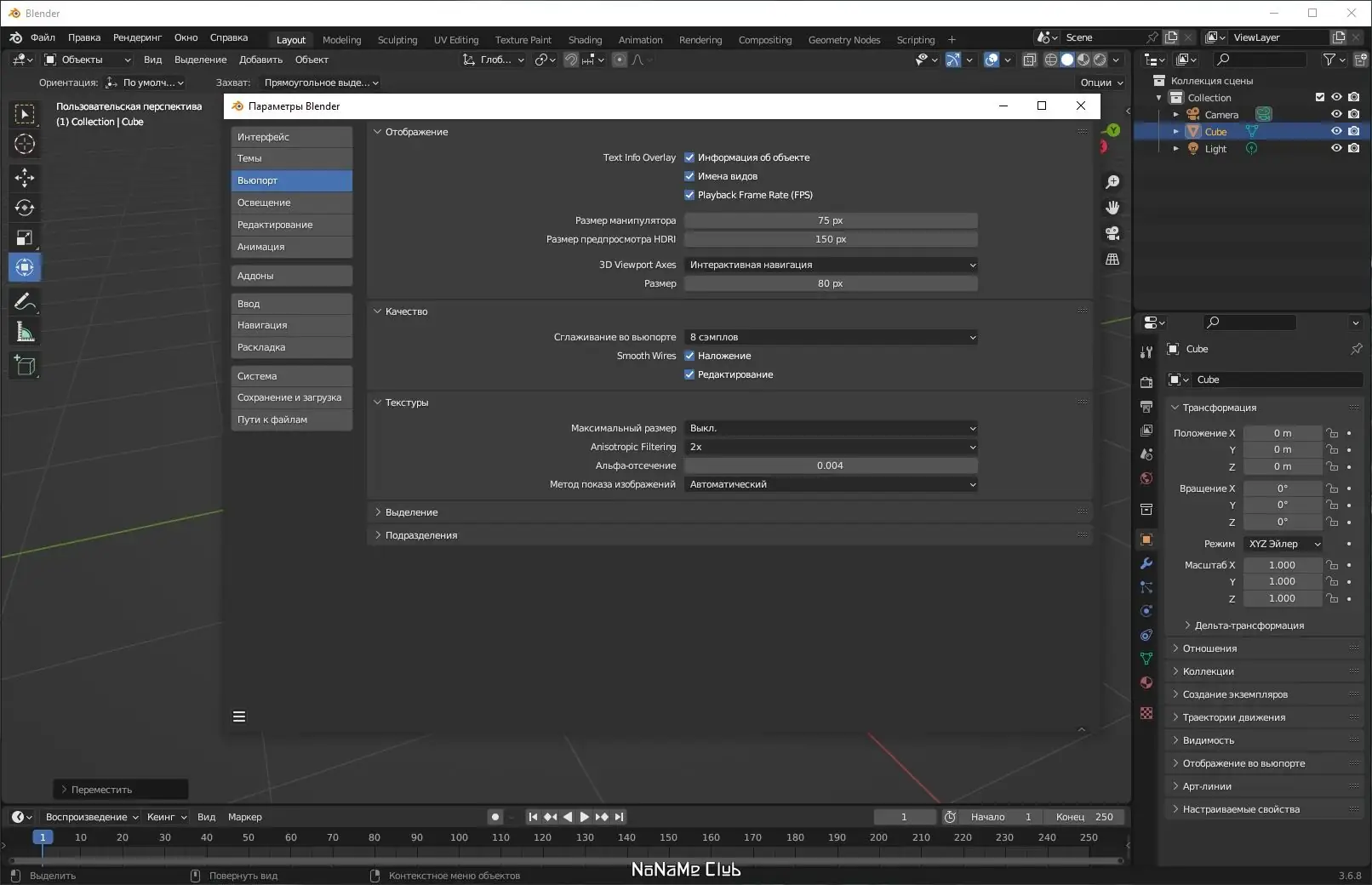Open 'Система' preferences category
The image size is (1372, 885).
[292, 376]
